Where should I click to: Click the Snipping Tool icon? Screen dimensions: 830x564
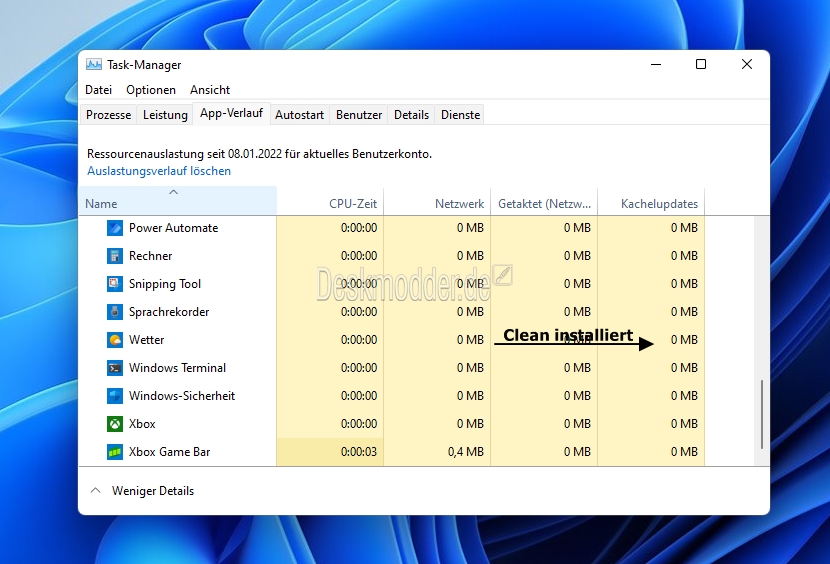pos(115,284)
